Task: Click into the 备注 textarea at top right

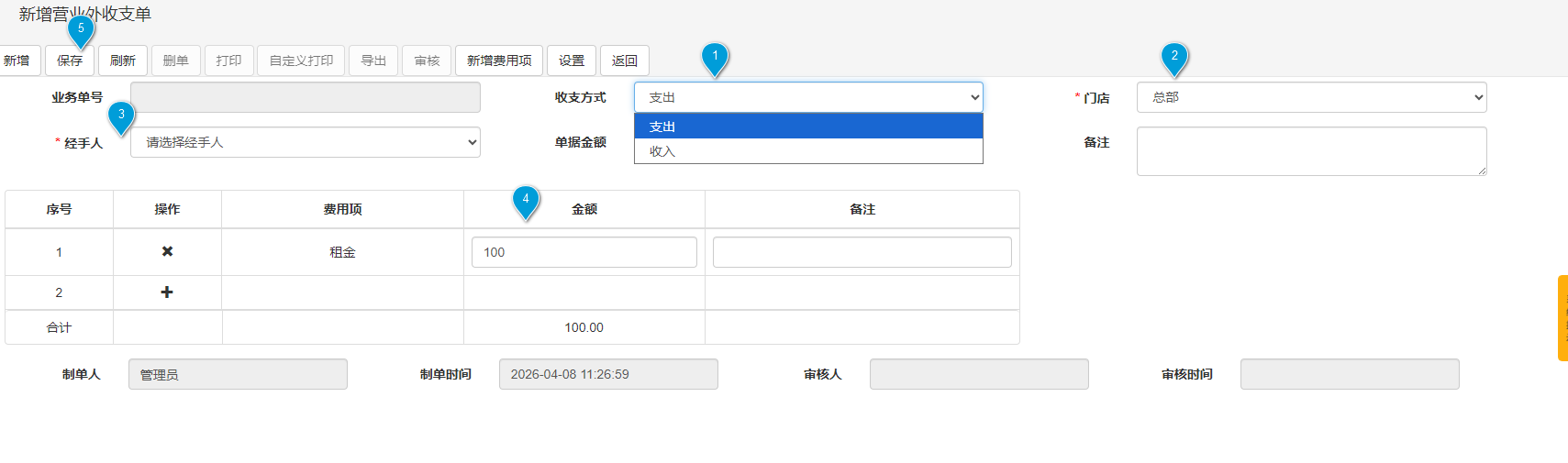Action: (1311, 151)
